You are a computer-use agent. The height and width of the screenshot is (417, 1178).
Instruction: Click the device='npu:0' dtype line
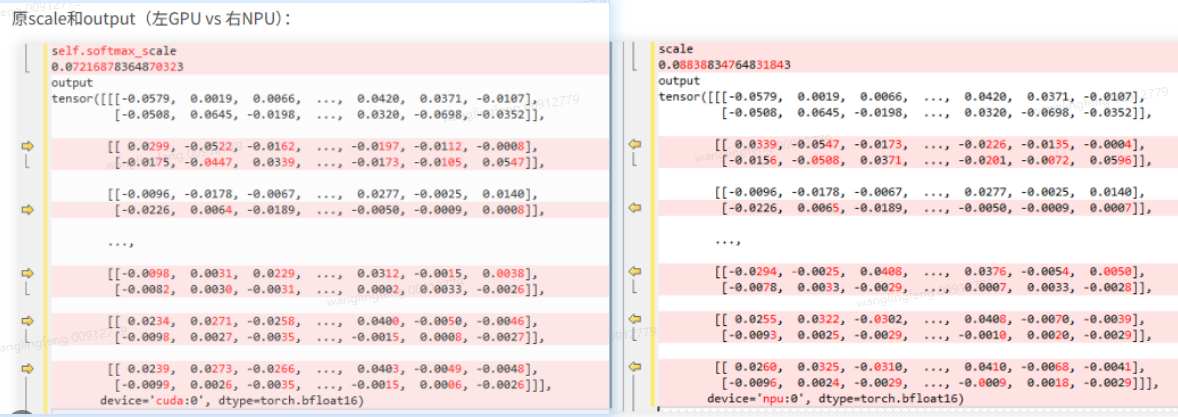point(835,398)
